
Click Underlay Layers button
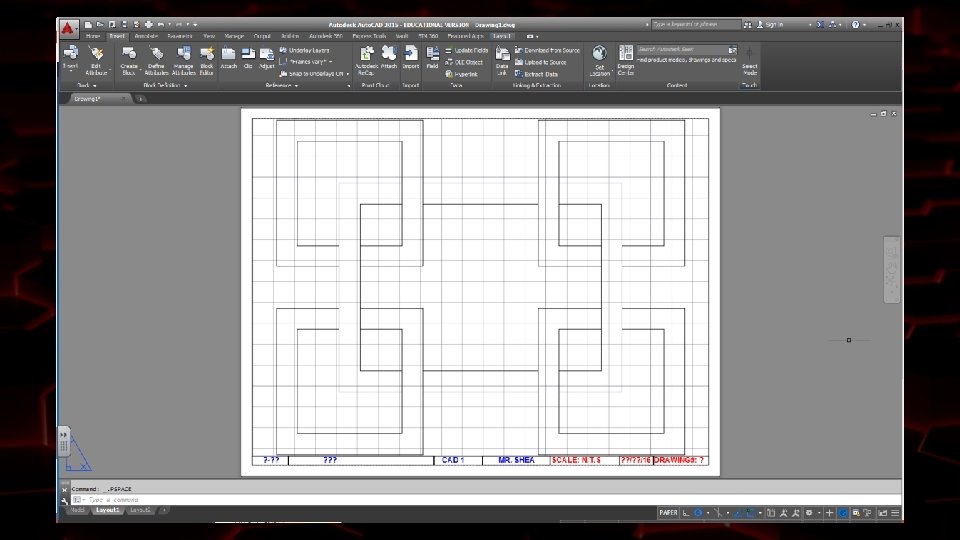tap(304, 50)
